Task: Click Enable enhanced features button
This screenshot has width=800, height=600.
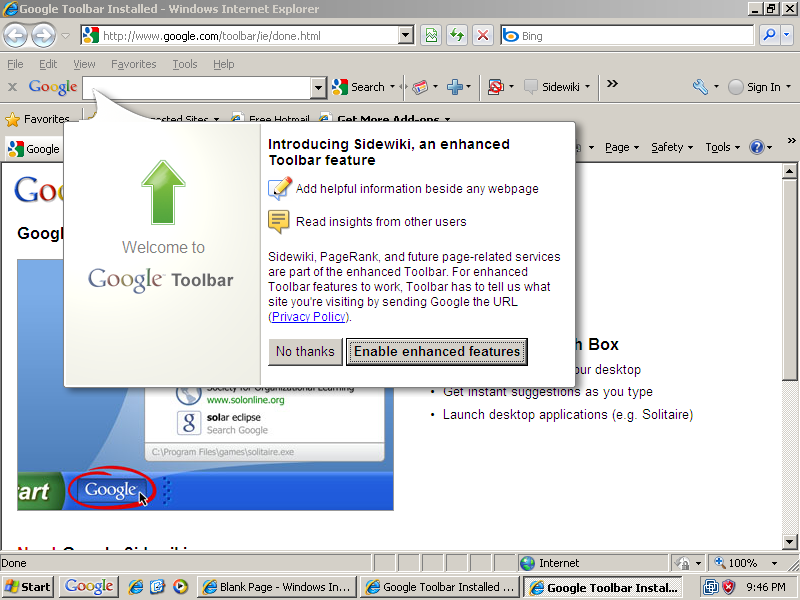Action: point(437,352)
